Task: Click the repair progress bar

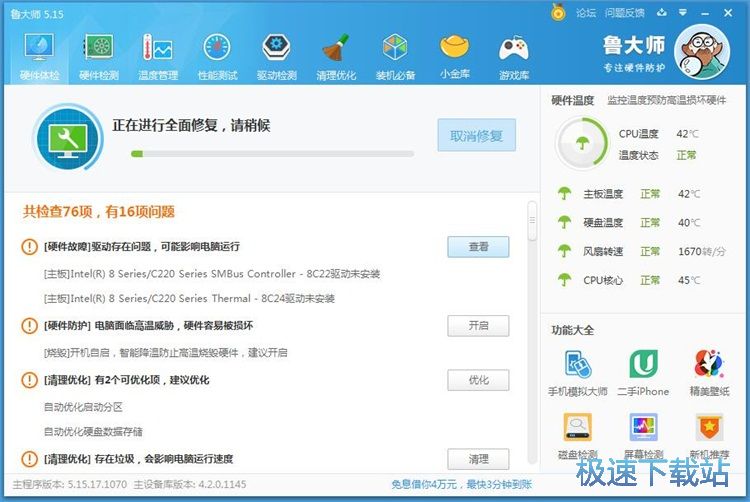Action: tap(273, 154)
